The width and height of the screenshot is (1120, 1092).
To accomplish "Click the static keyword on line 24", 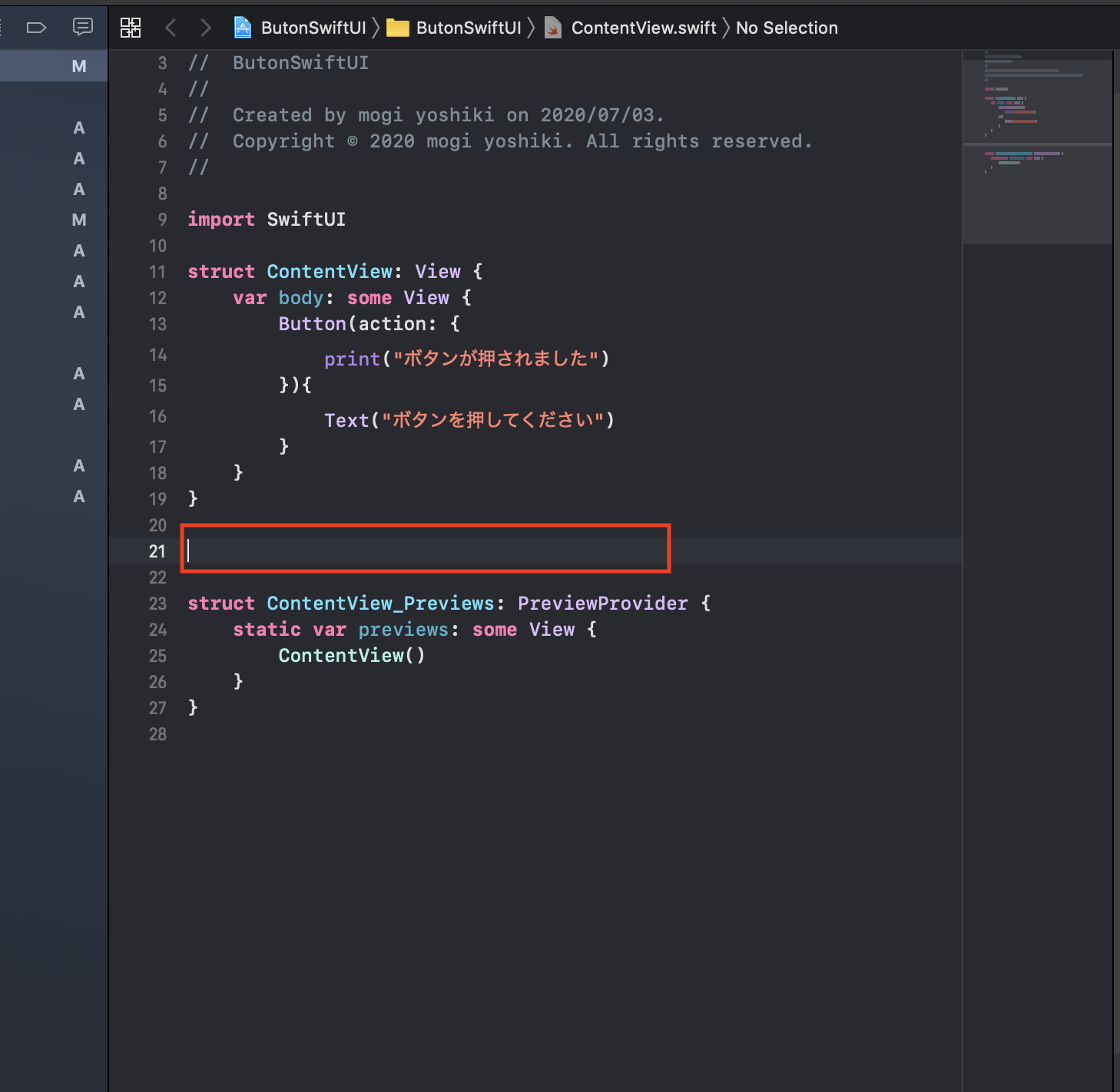I will click(267, 630).
